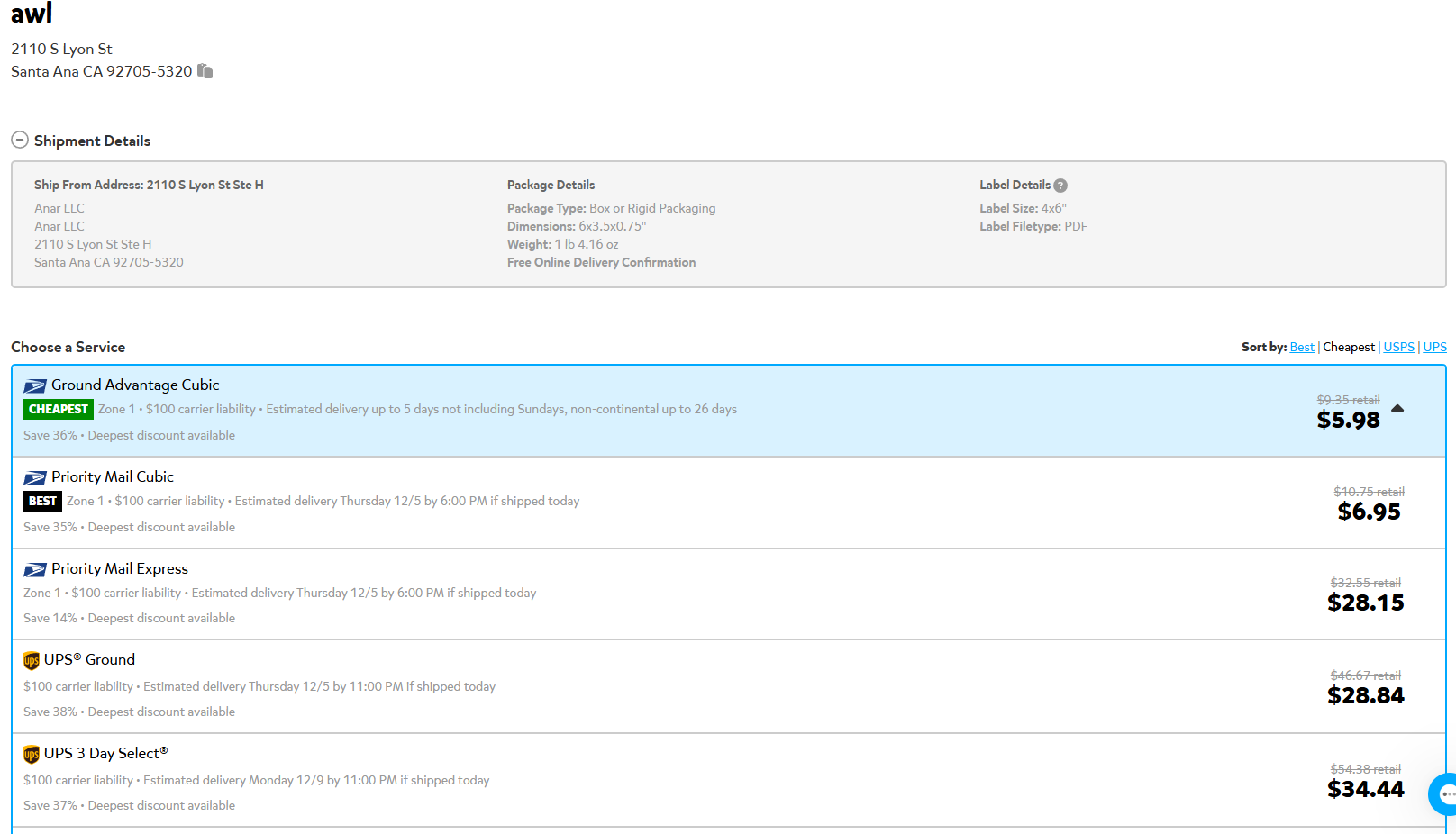Screen dimensions: 1456x834
Task: Click the UPS shield logo on UPS Ground
Action: pyautogui.click(x=32, y=661)
